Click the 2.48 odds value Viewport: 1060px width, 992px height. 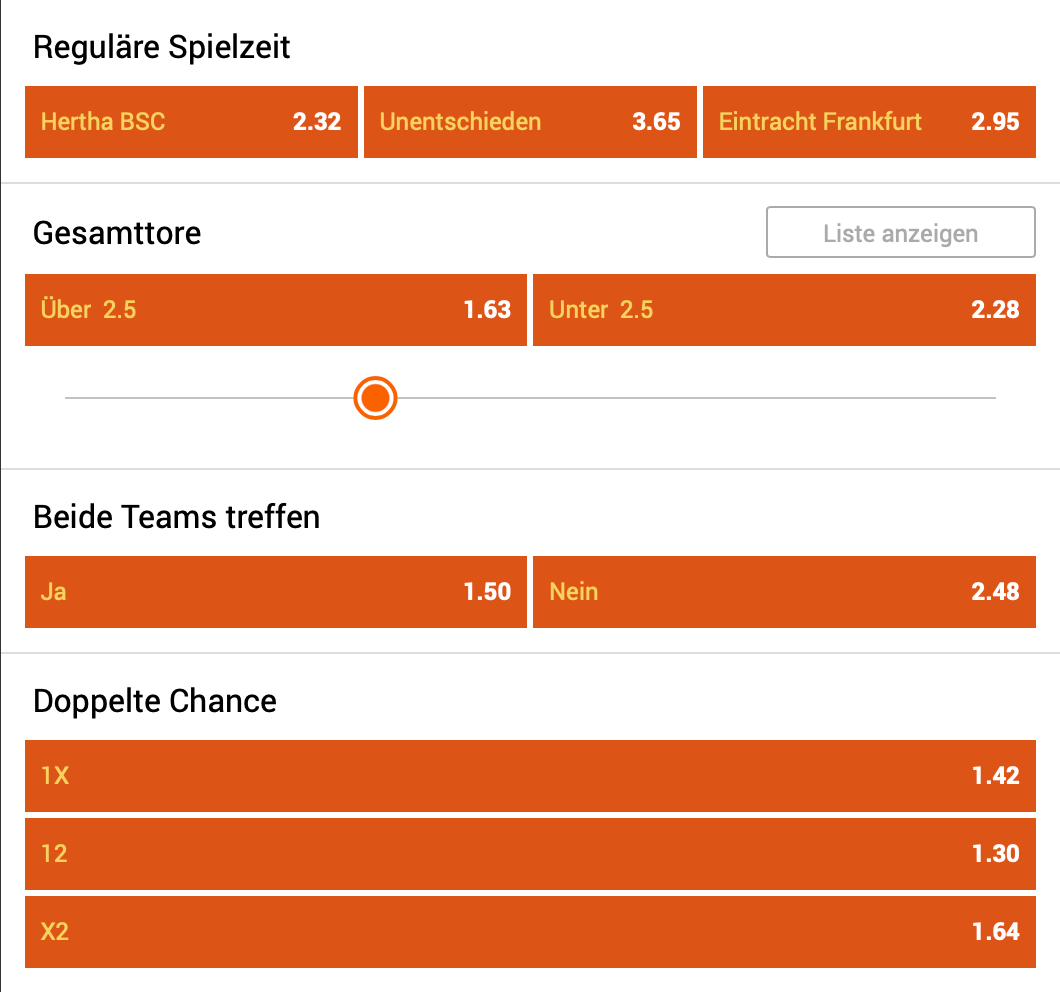[995, 592]
